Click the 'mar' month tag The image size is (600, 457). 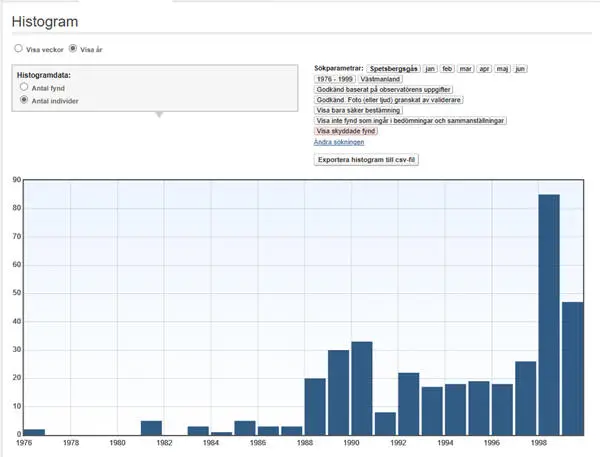point(465,68)
